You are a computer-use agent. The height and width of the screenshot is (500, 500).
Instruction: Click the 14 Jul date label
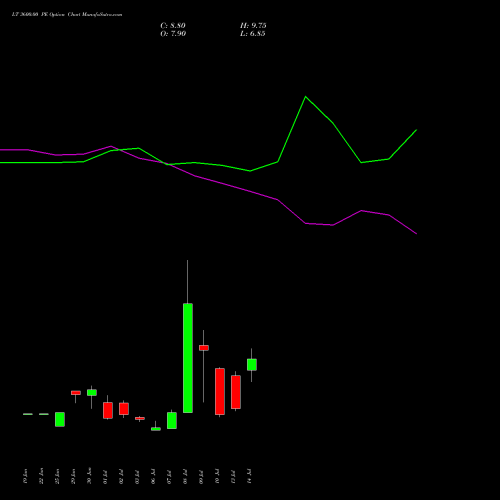click(x=249, y=477)
